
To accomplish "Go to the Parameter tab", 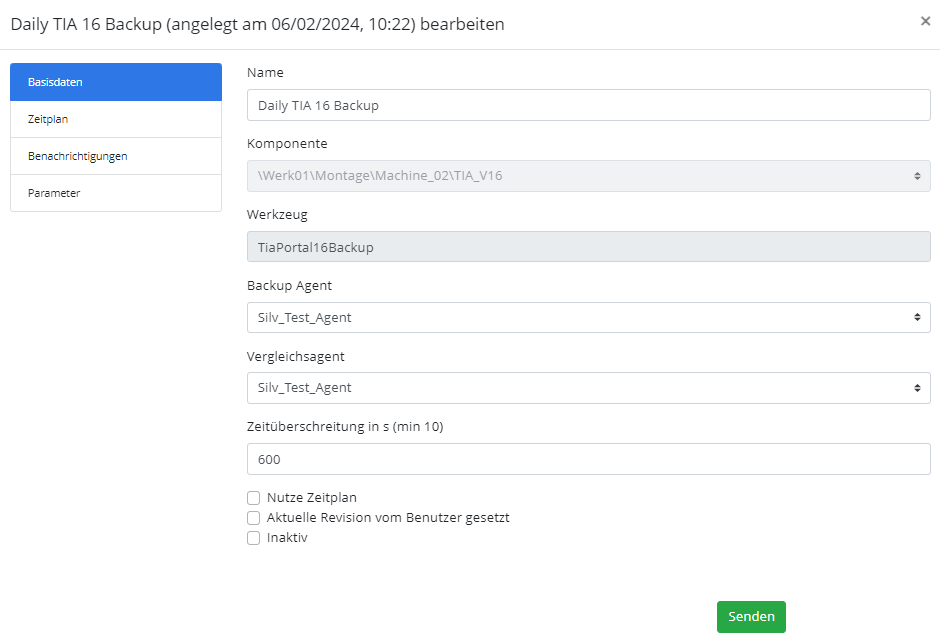I will 116,193.
